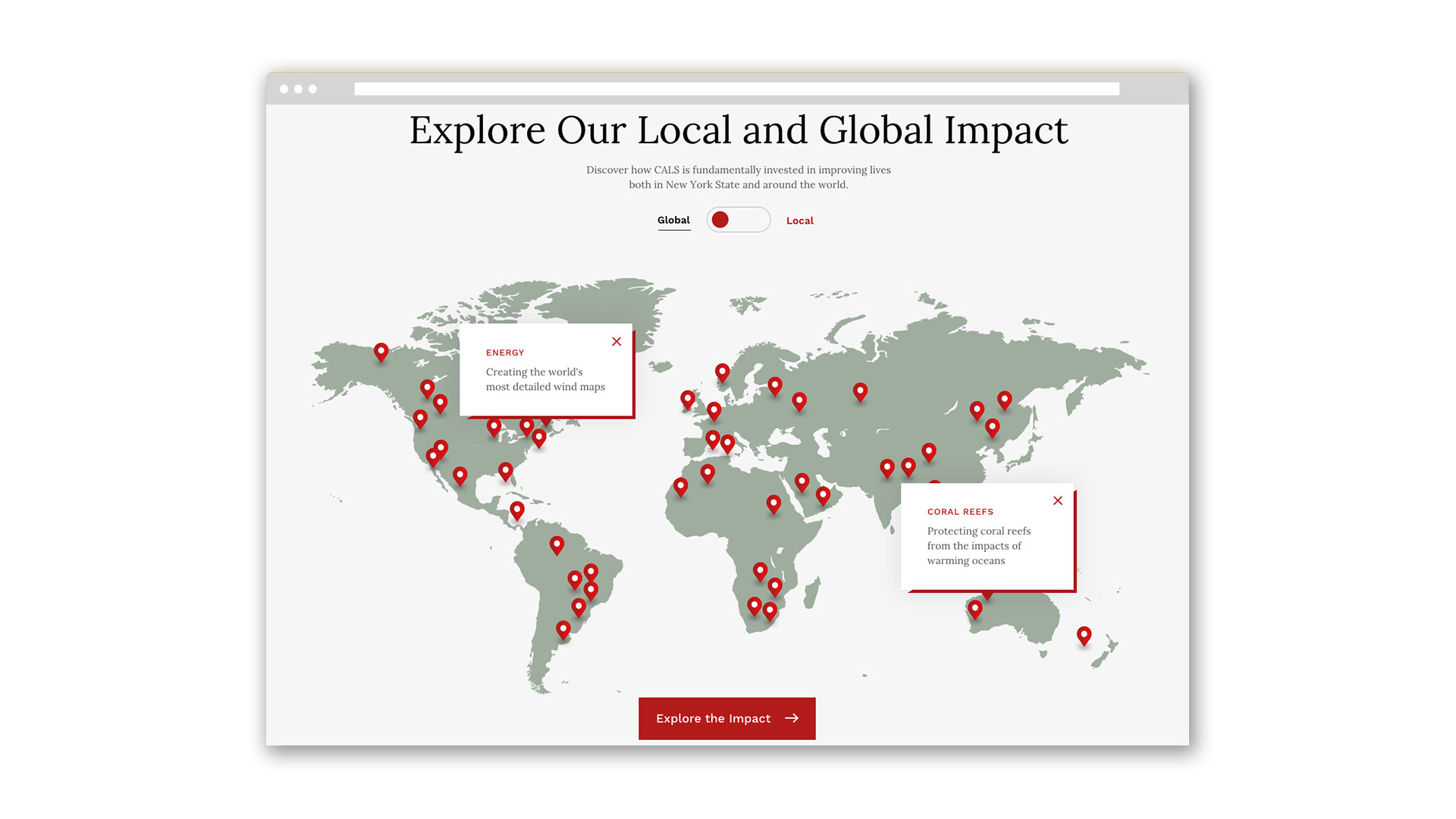1456x819 pixels.
Task: Click the pin in central Russia
Action: point(860,391)
